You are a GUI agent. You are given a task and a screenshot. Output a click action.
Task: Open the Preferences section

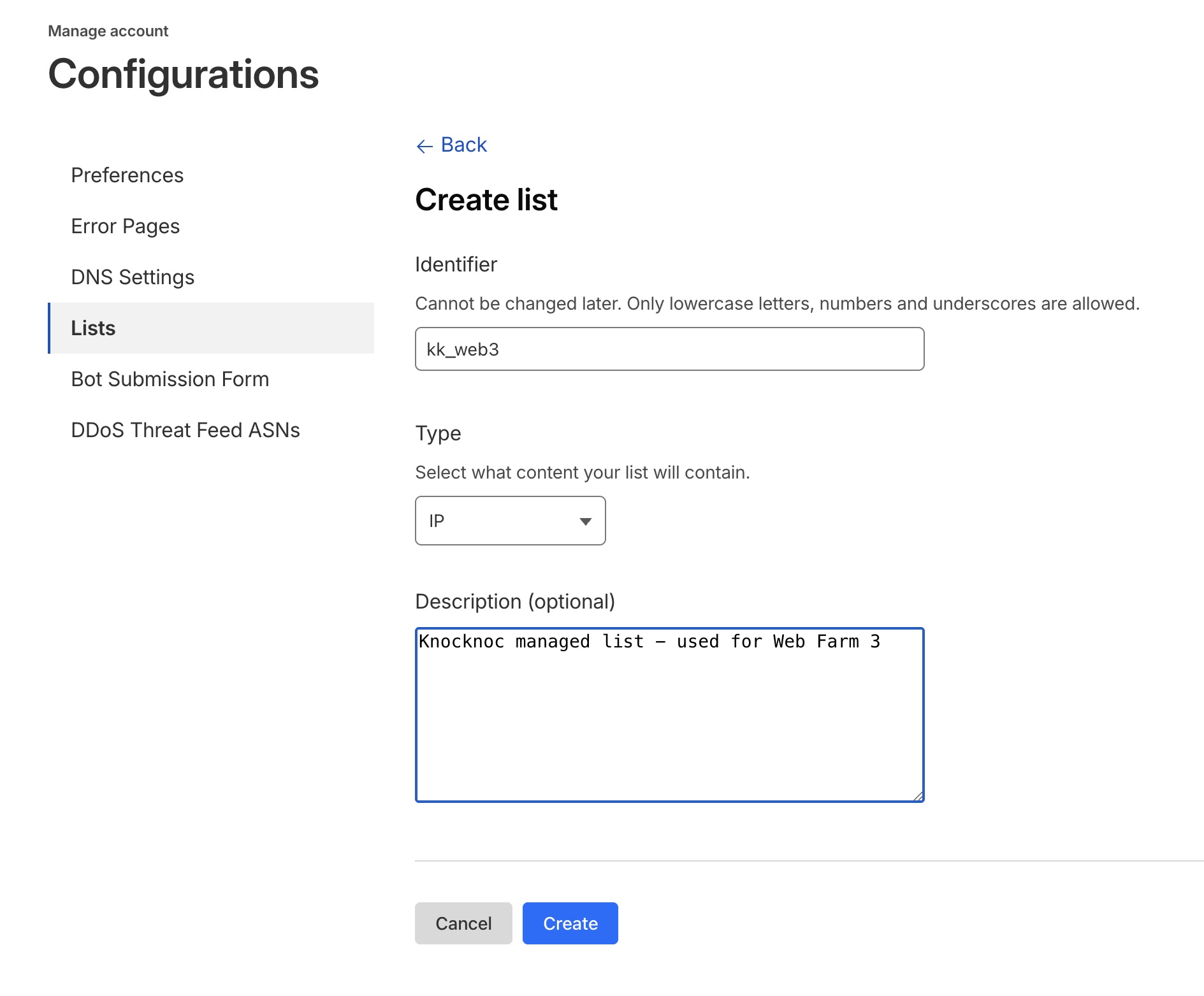(127, 175)
